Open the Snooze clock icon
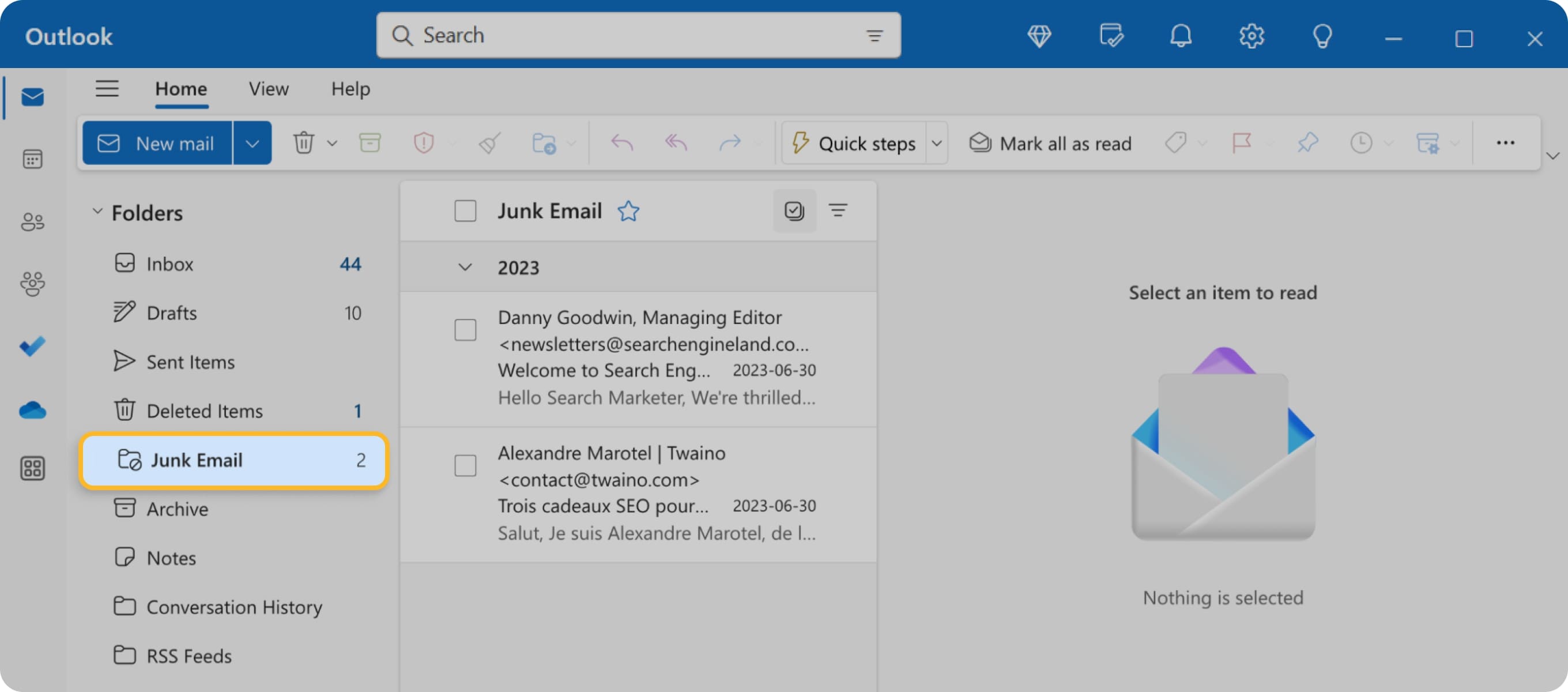This screenshot has height=692, width=1568. [1362, 142]
